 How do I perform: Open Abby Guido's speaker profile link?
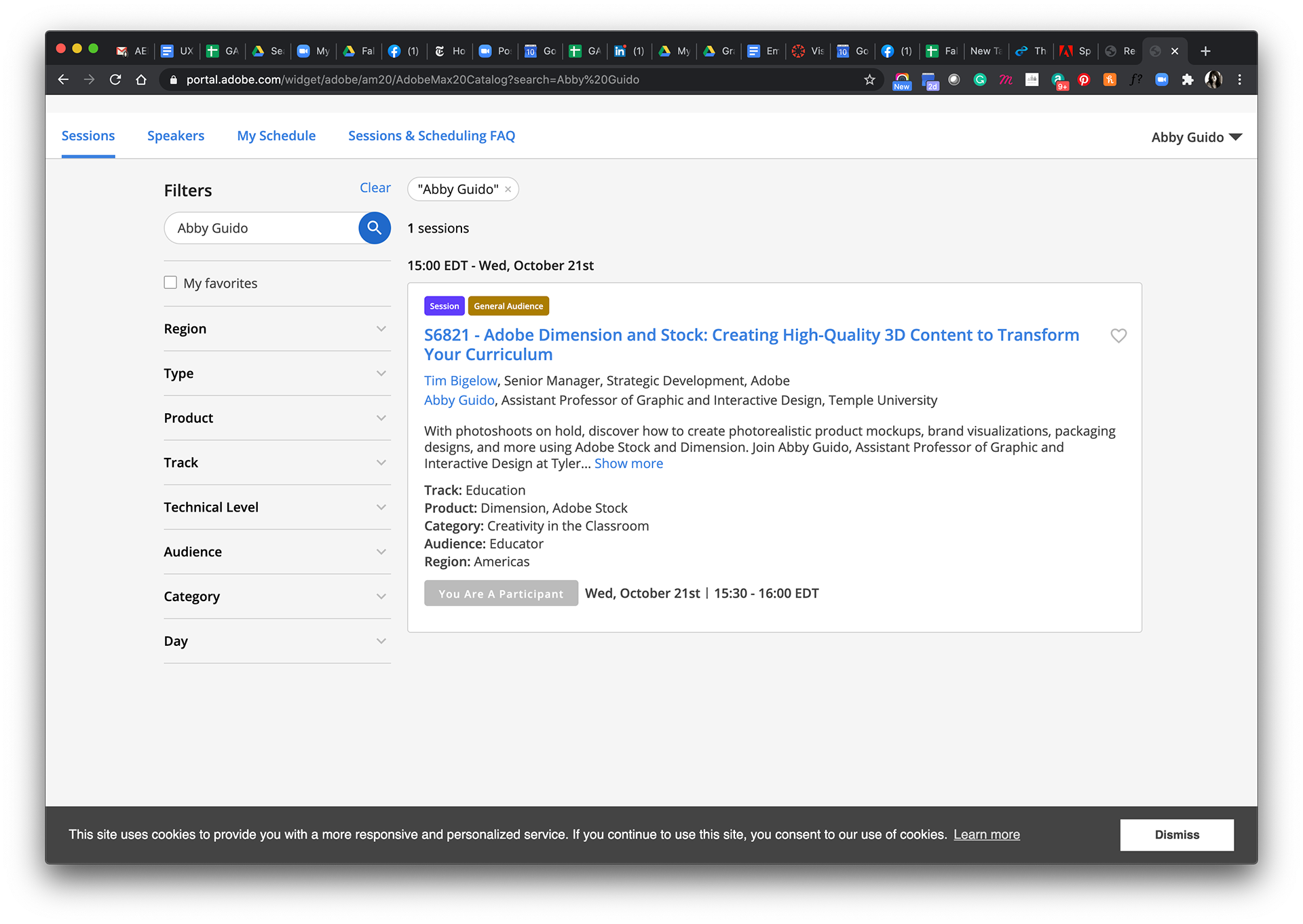[459, 400]
